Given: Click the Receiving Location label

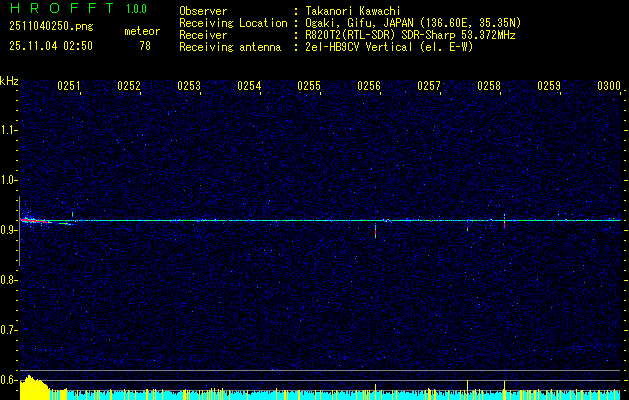Looking at the screenshot, I should coord(233,23).
